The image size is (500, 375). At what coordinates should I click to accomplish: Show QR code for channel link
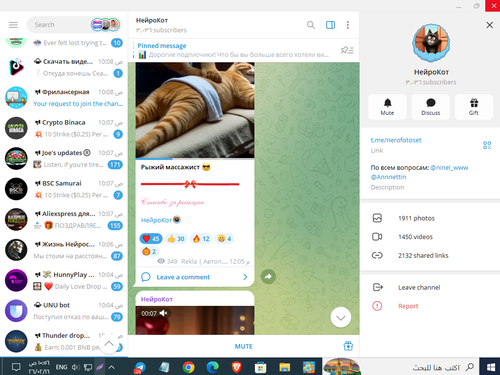(487, 145)
